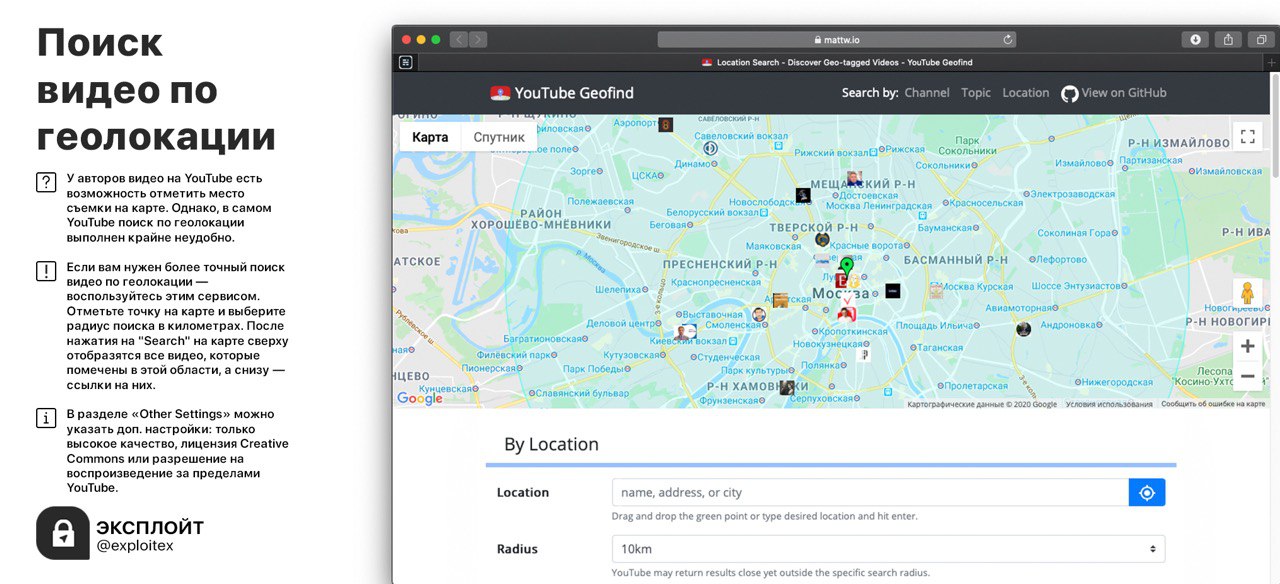Image resolution: width=1280 pixels, height=584 pixels.
Task: Click the blue locate-me button
Action: point(1147,493)
